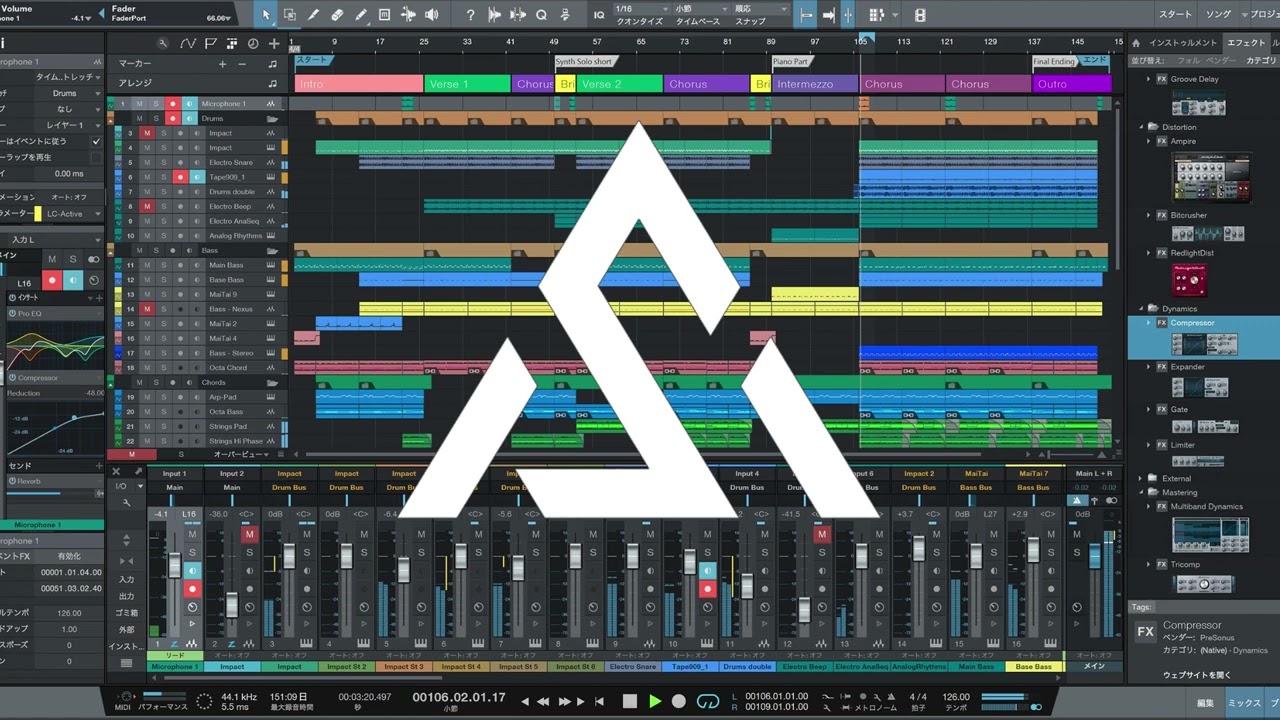Open the スタート page
Image resolution: width=1280 pixels, height=720 pixels.
point(1175,15)
